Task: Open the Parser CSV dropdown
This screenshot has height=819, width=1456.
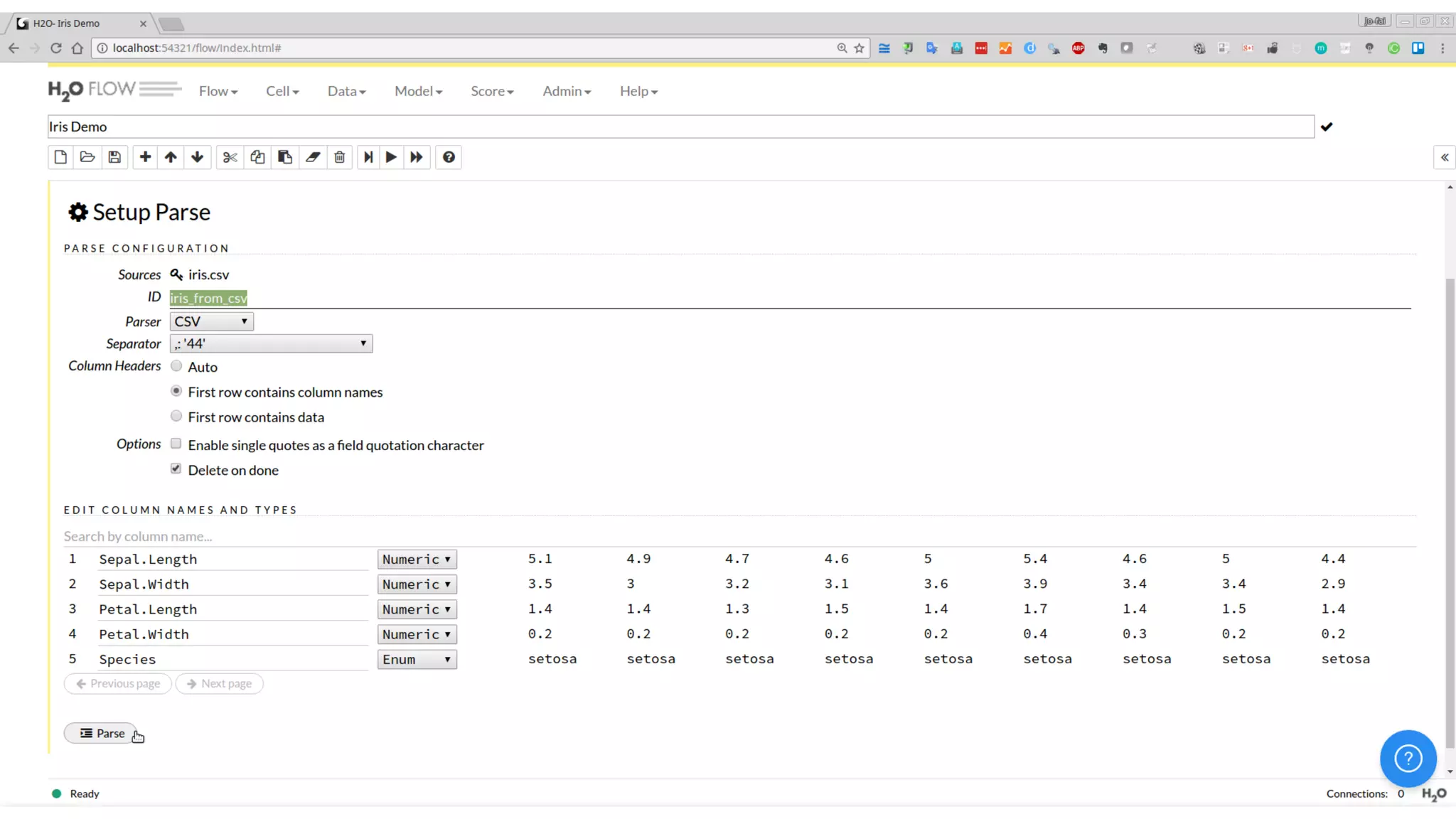Action: point(211,321)
